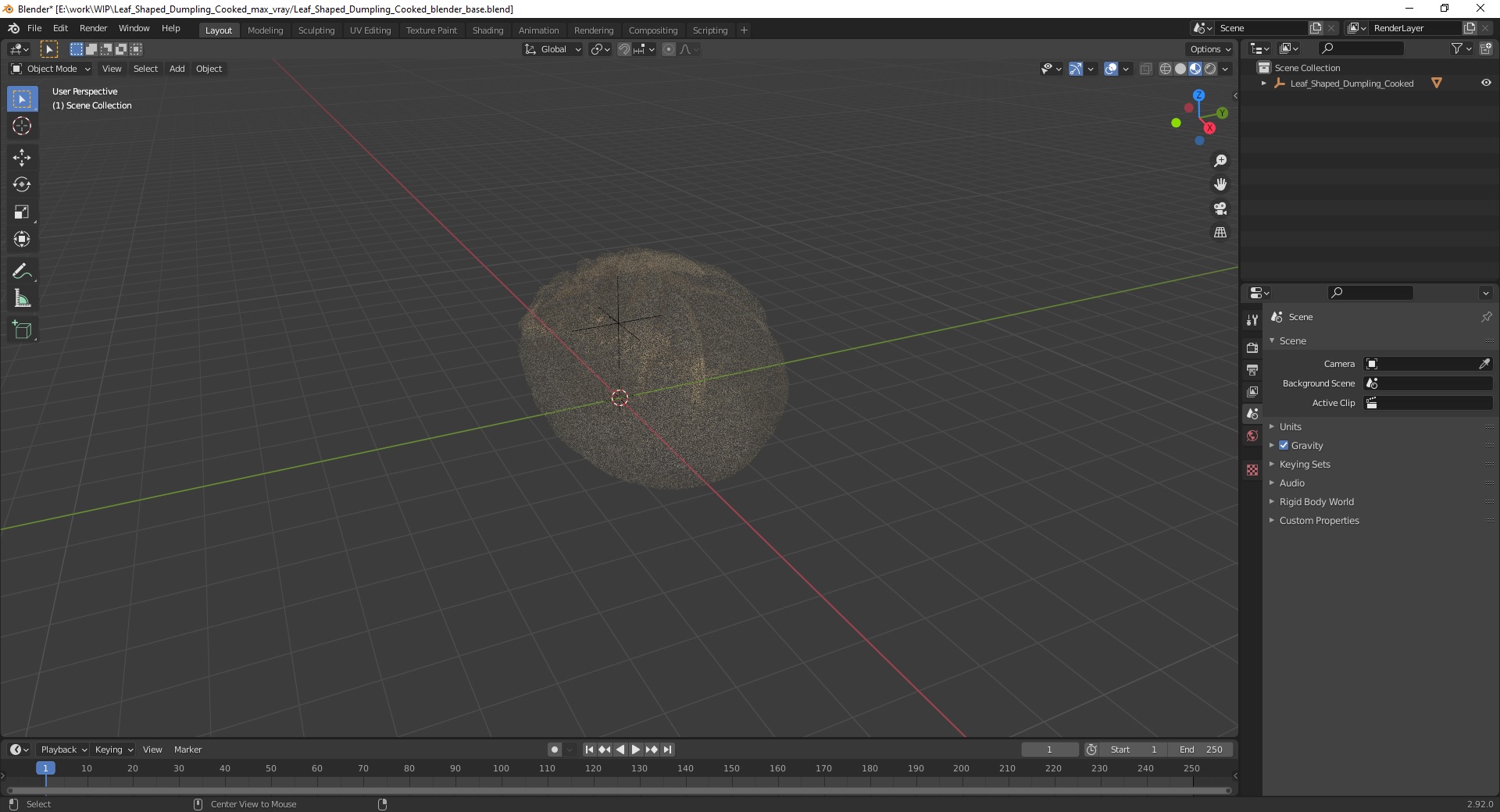Image resolution: width=1500 pixels, height=812 pixels.
Task: Select the Scale tool
Action: pos(22,212)
